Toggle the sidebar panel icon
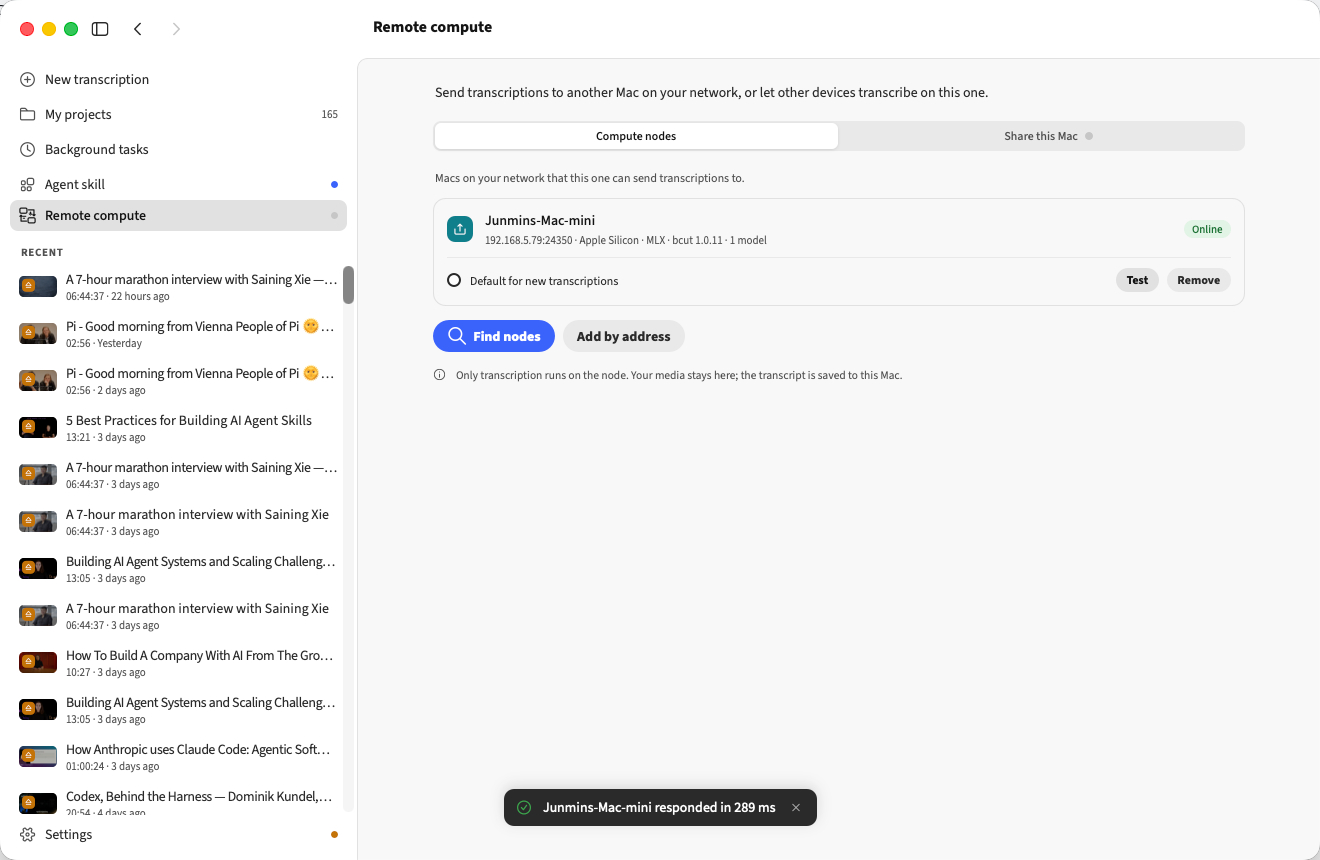Image resolution: width=1320 pixels, height=860 pixels. click(100, 29)
